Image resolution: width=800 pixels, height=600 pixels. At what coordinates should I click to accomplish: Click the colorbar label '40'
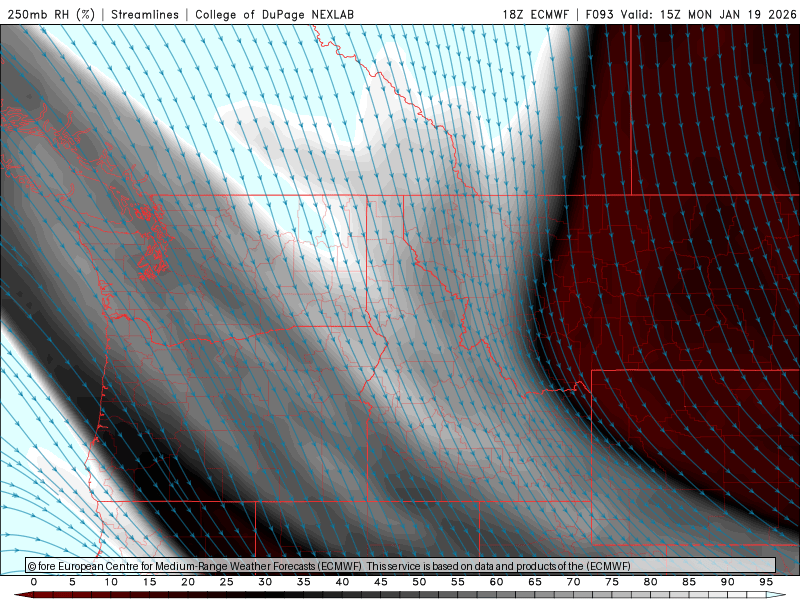[342, 582]
